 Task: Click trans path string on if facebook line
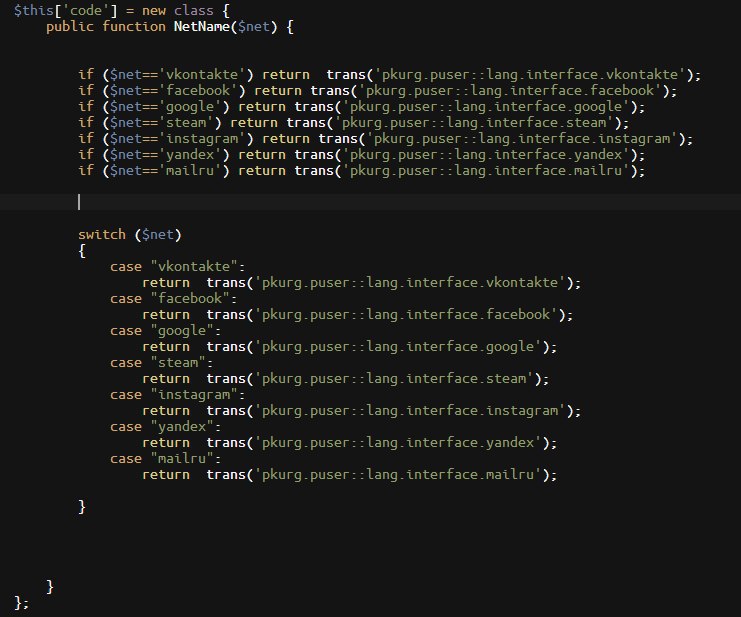pos(510,91)
